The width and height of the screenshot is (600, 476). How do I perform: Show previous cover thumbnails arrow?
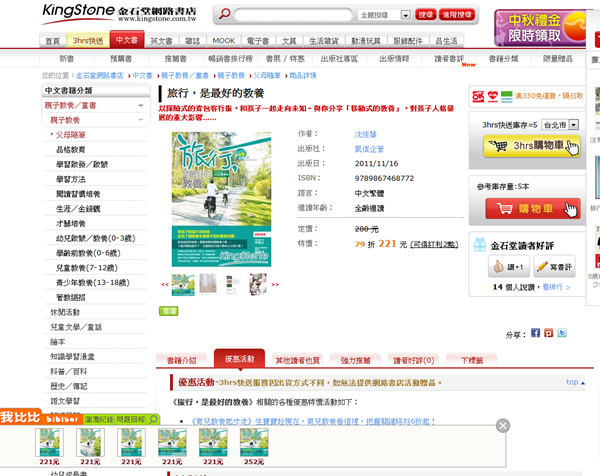click(x=165, y=284)
